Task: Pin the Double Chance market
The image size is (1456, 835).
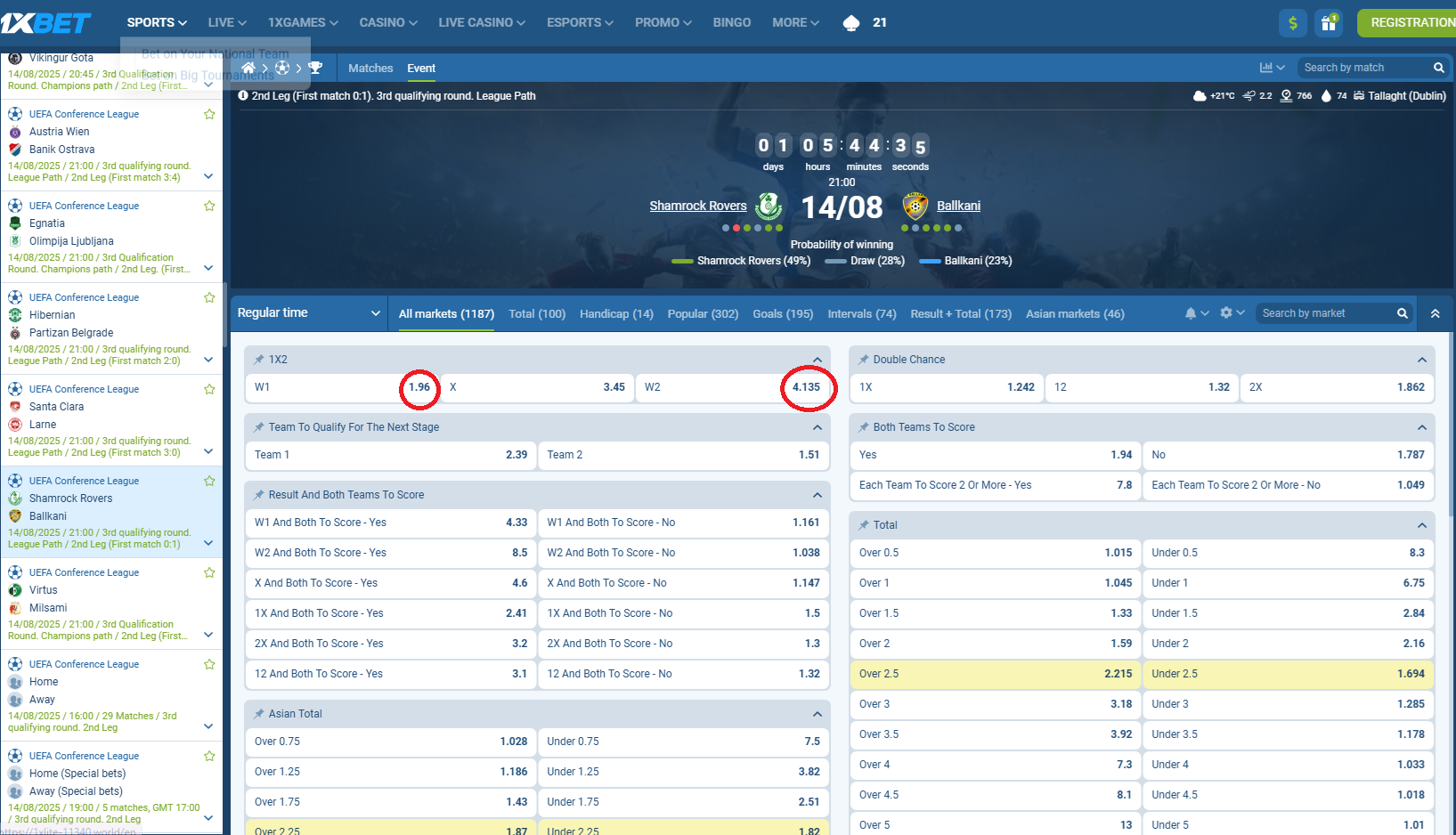Action: pos(864,360)
